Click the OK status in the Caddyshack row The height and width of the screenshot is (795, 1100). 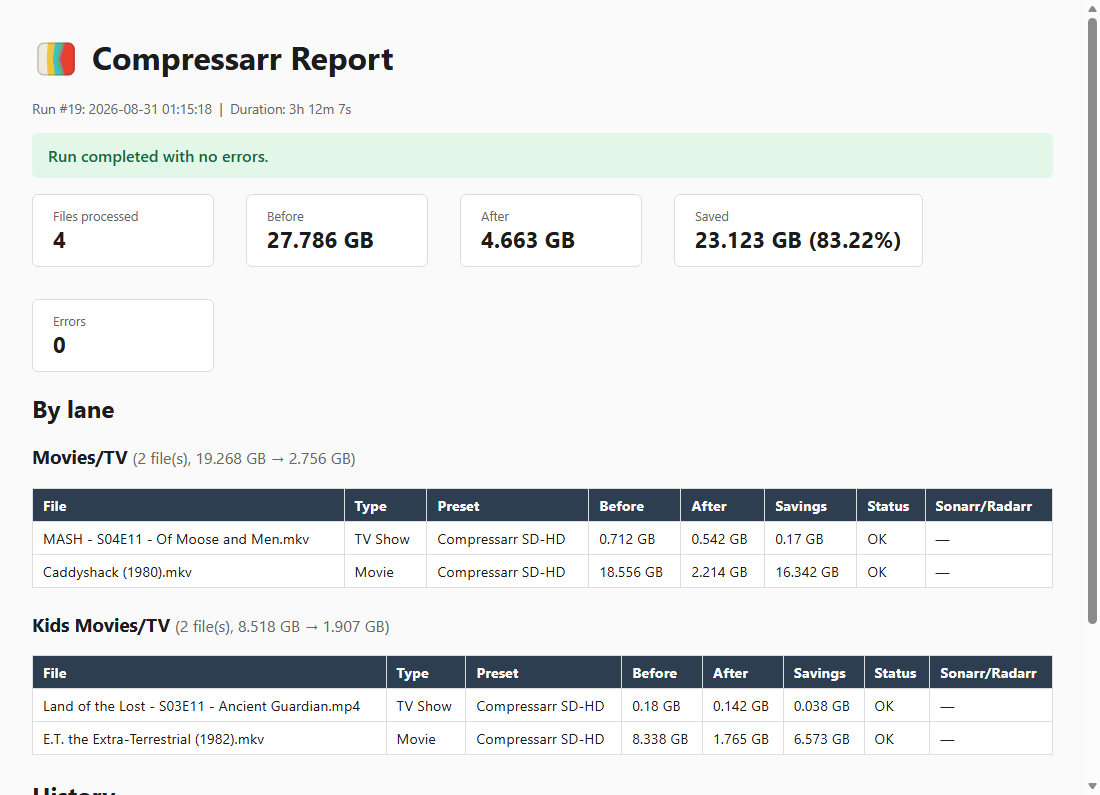[877, 572]
